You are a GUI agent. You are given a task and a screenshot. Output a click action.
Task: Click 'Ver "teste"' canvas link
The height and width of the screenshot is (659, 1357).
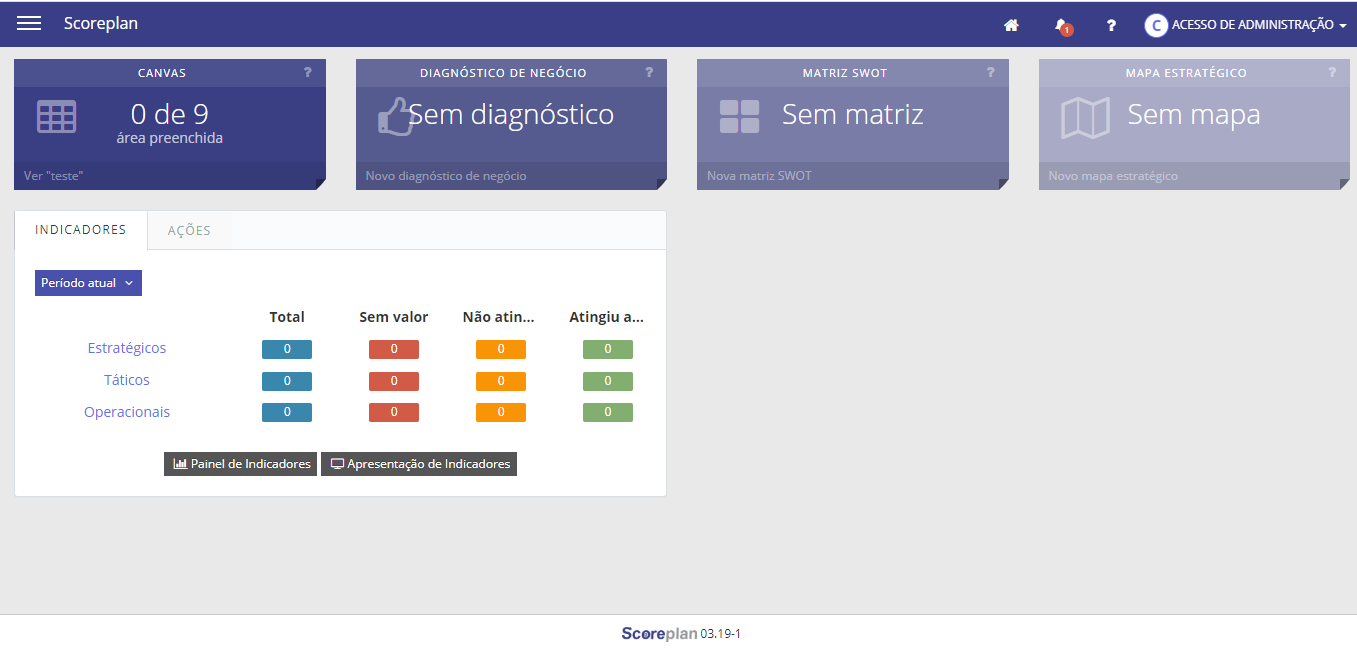(x=54, y=176)
